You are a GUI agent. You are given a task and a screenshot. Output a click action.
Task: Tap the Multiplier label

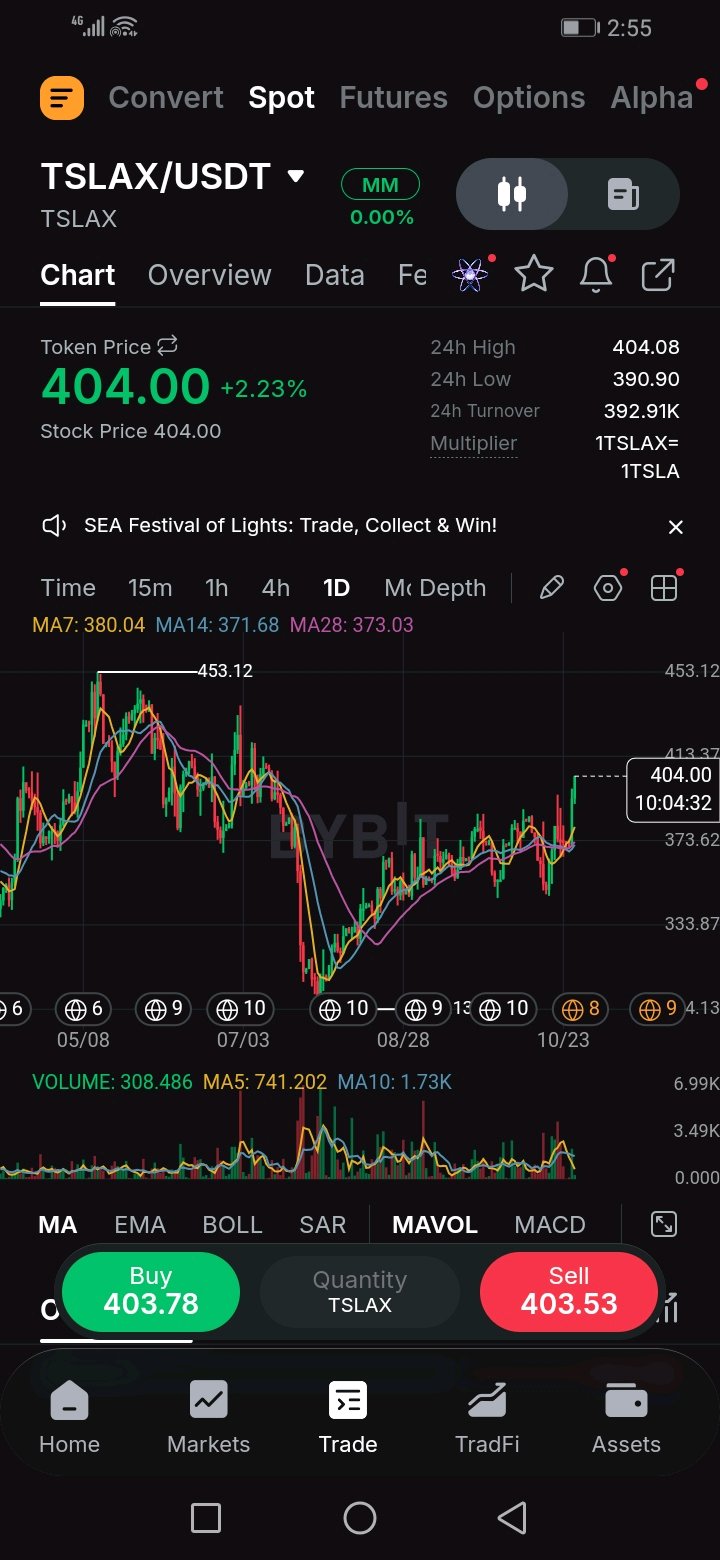(x=474, y=443)
